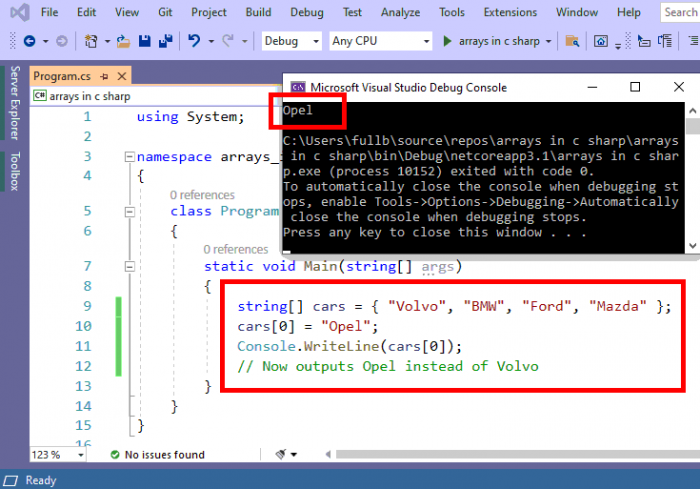Open the Extensions menu
Screen dimensions: 700x489
point(510,12)
